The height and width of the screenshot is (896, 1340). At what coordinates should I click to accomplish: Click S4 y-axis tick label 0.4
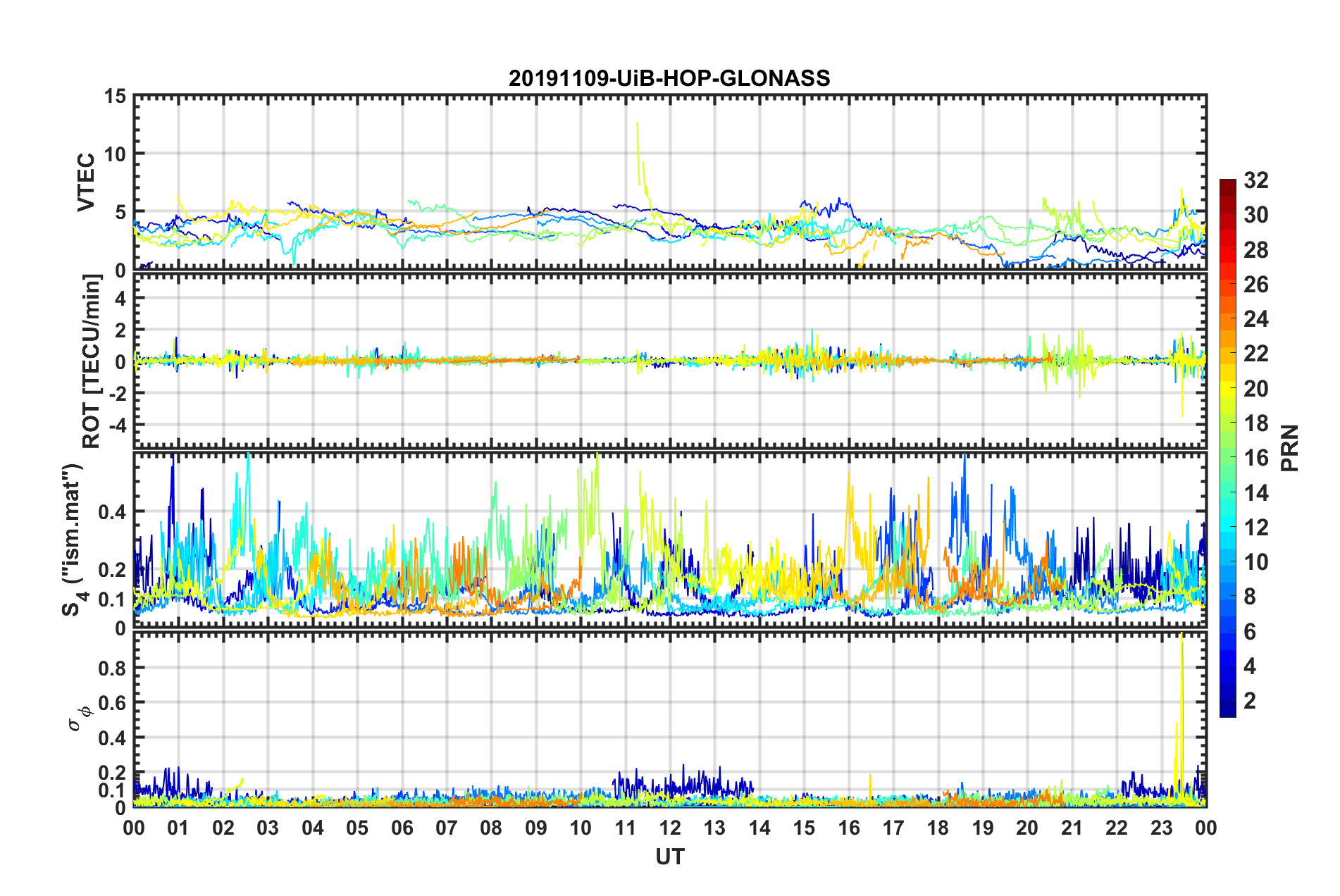click(x=113, y=511)
